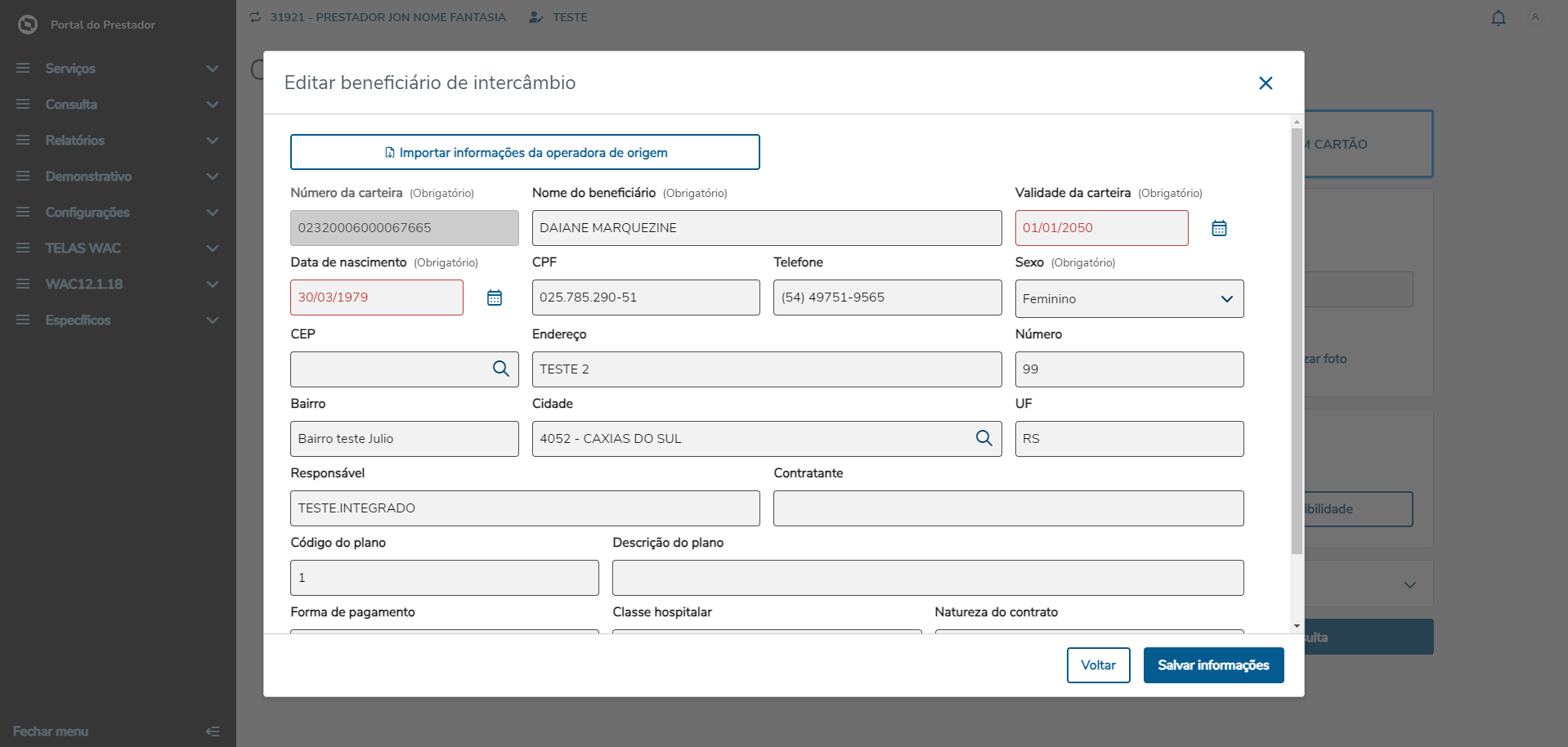Click the CEP search magnifier icon
The width and height of the screenshot is (1568, 747).
500,369
